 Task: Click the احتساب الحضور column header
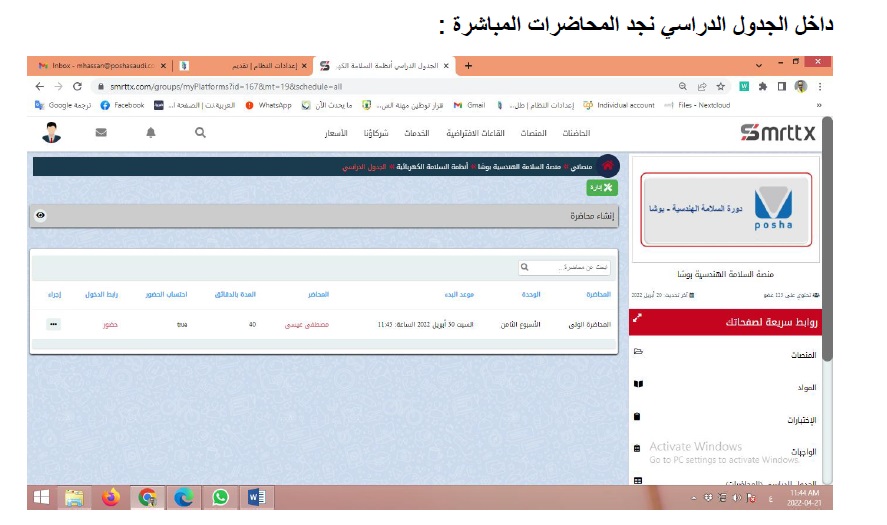pyautogui.click(x=166, y=294)
